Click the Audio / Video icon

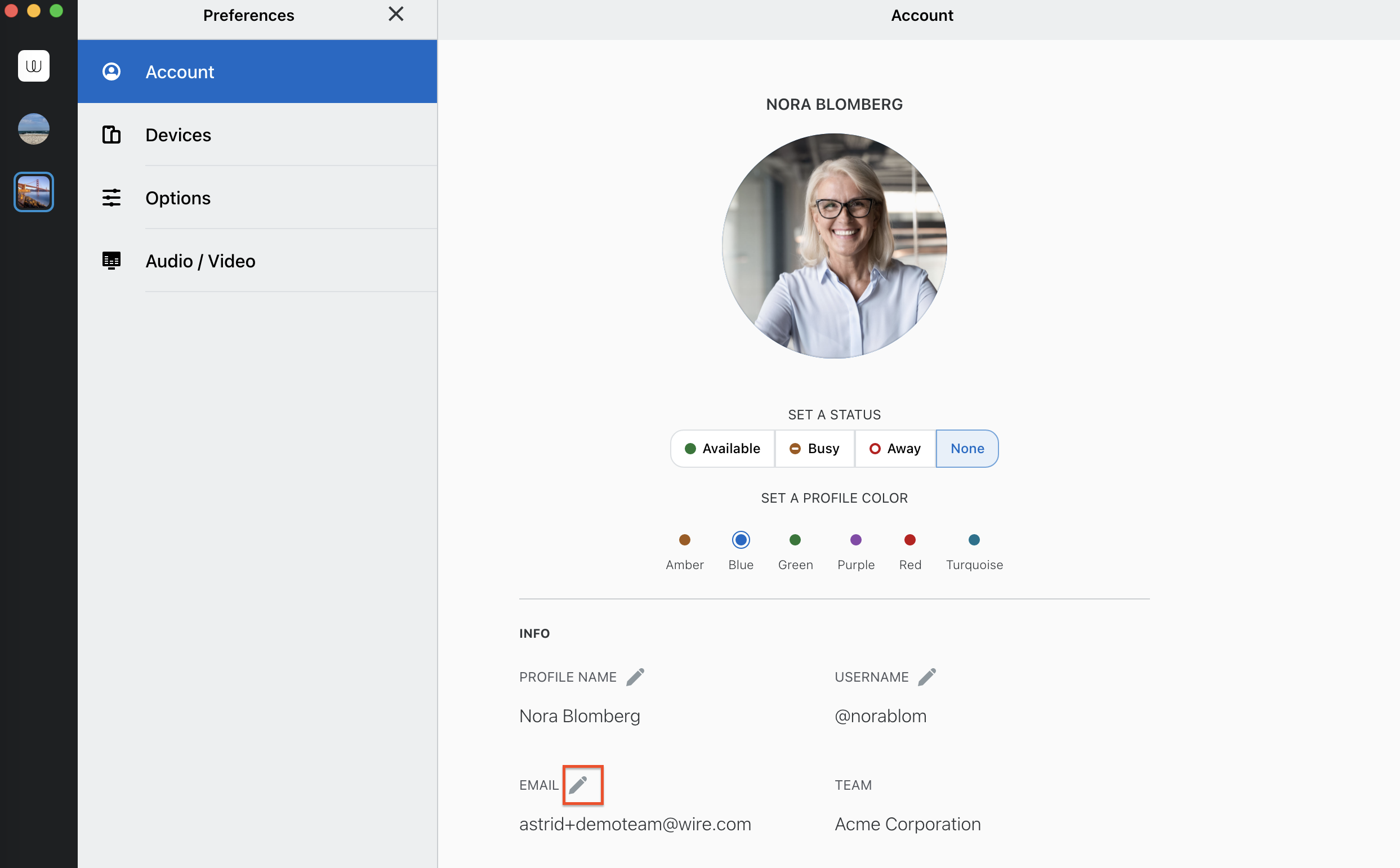pyautogui.click(x=112, y=261)
